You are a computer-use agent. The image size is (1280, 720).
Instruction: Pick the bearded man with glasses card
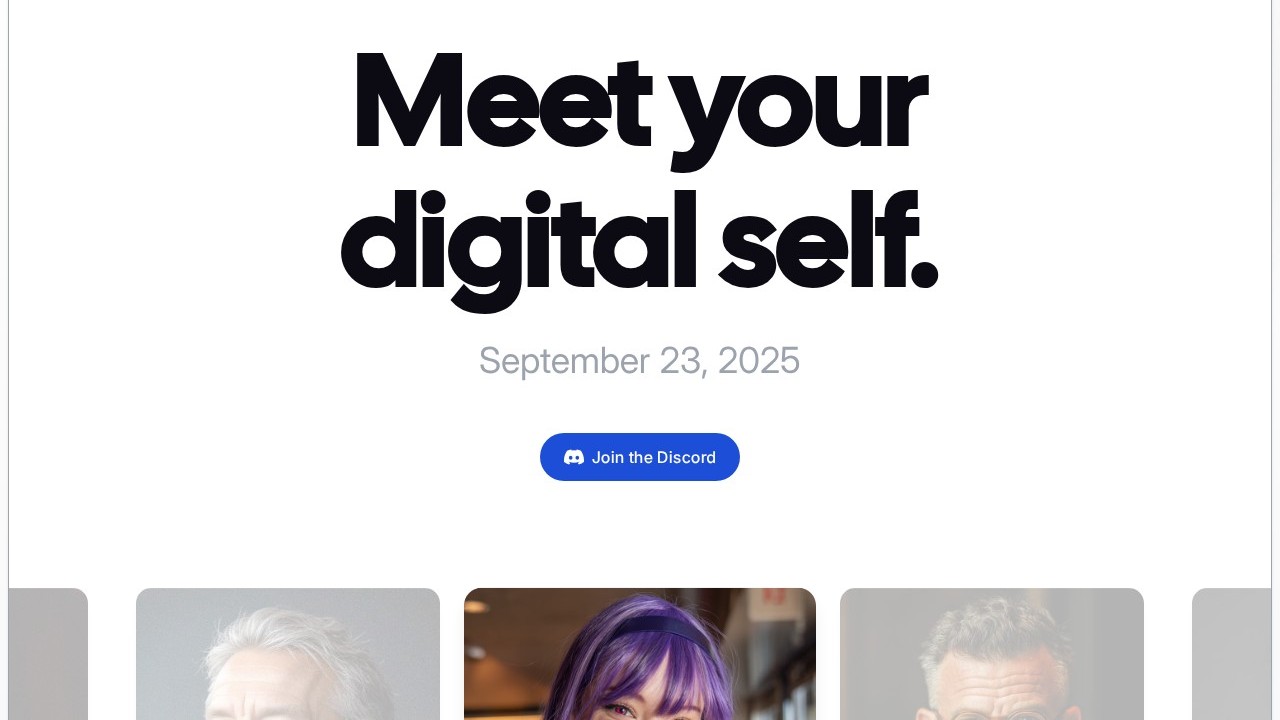coord(992,654)
